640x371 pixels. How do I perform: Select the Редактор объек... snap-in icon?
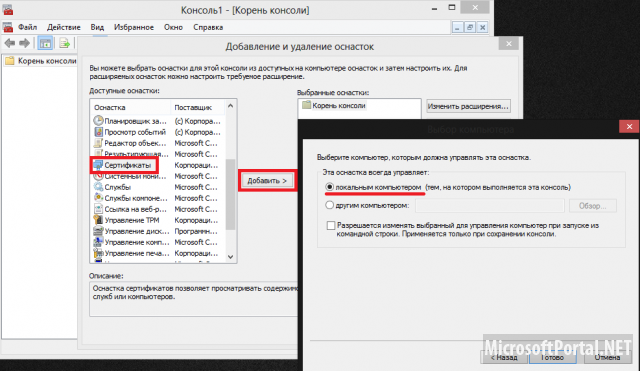(x=98, y=143)
